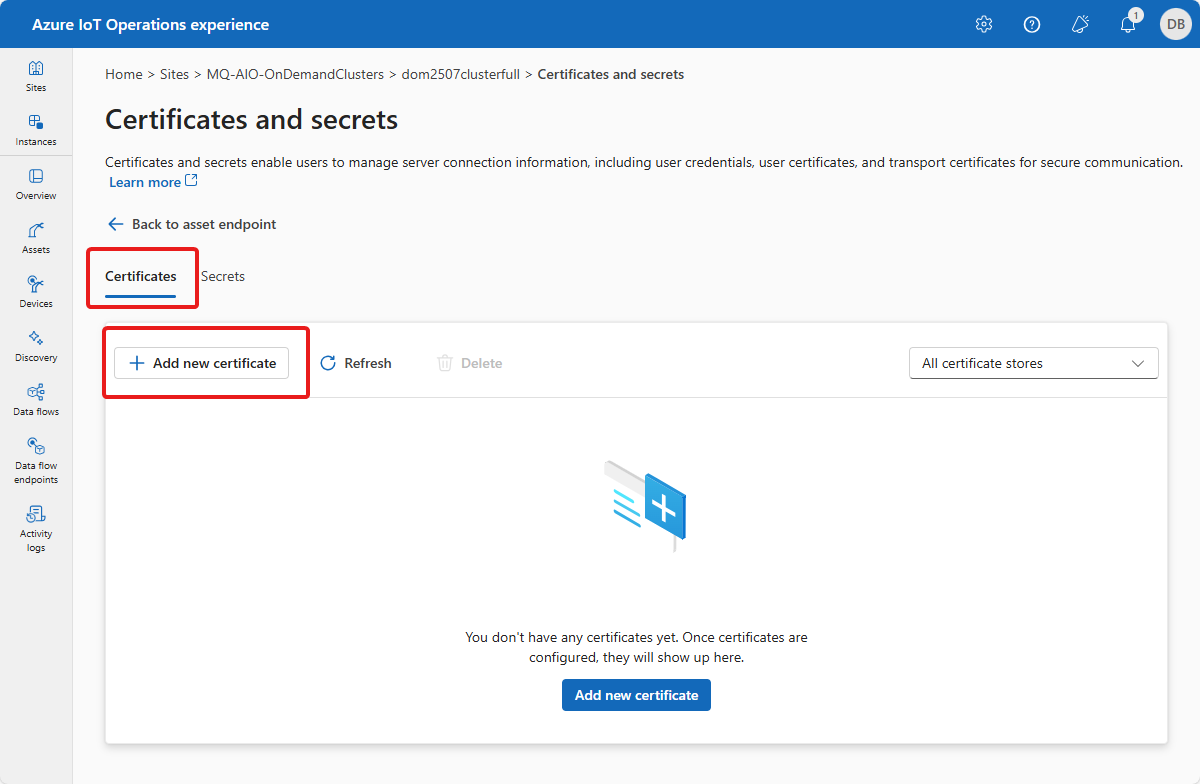1200x784 pixels.
Task: Open the Sites section in the sidebar
Action: point(36,75)
